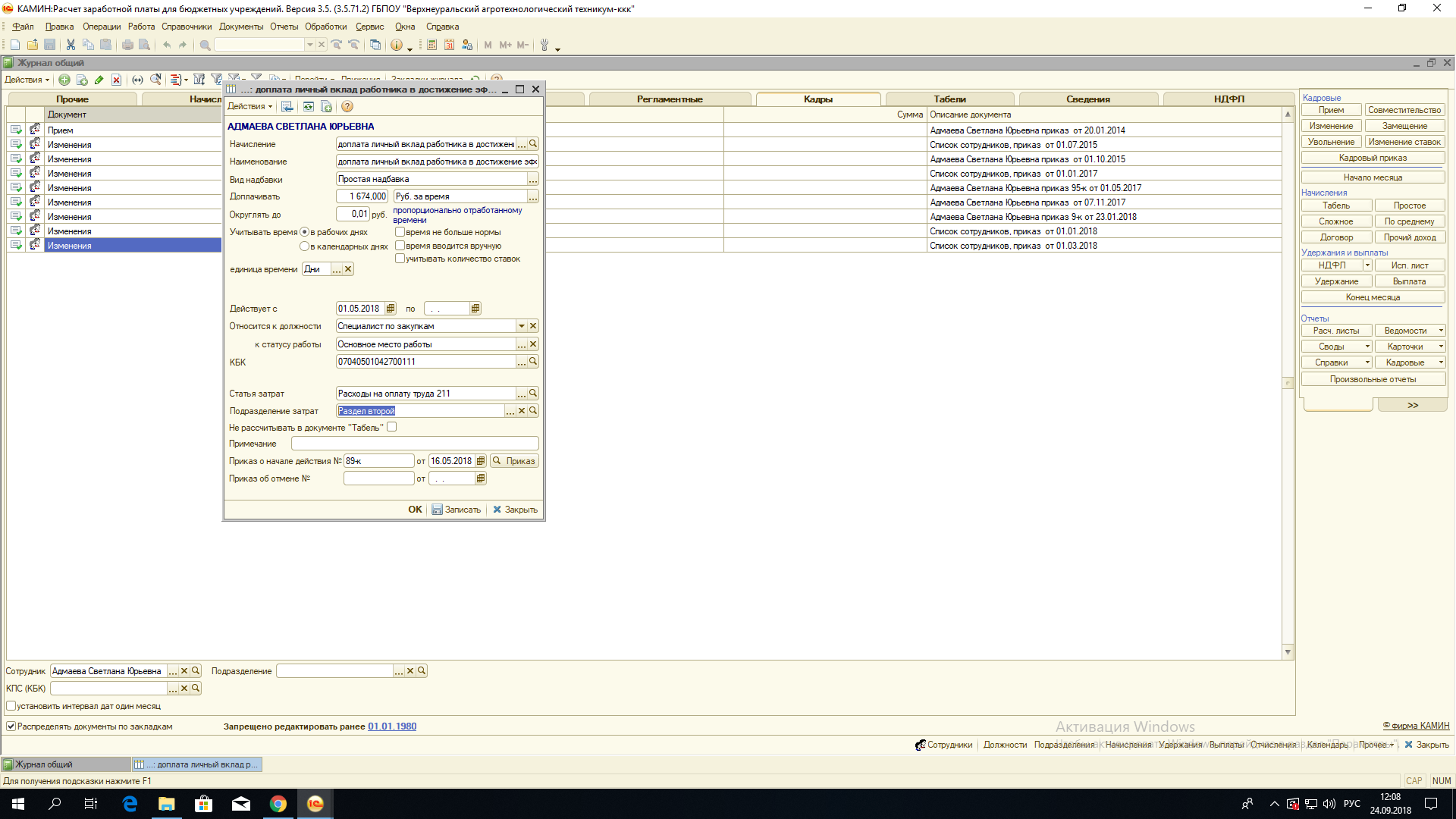Click Закрыть button to close dialog
This screenshot has height=819, width=1456.
514,509
